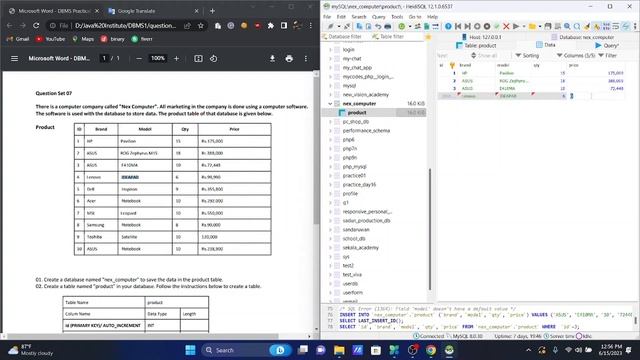Open the PDF viewer sidebar menu icon
Image resolution: width=640 pixels, height=360 pixels.
14,58
